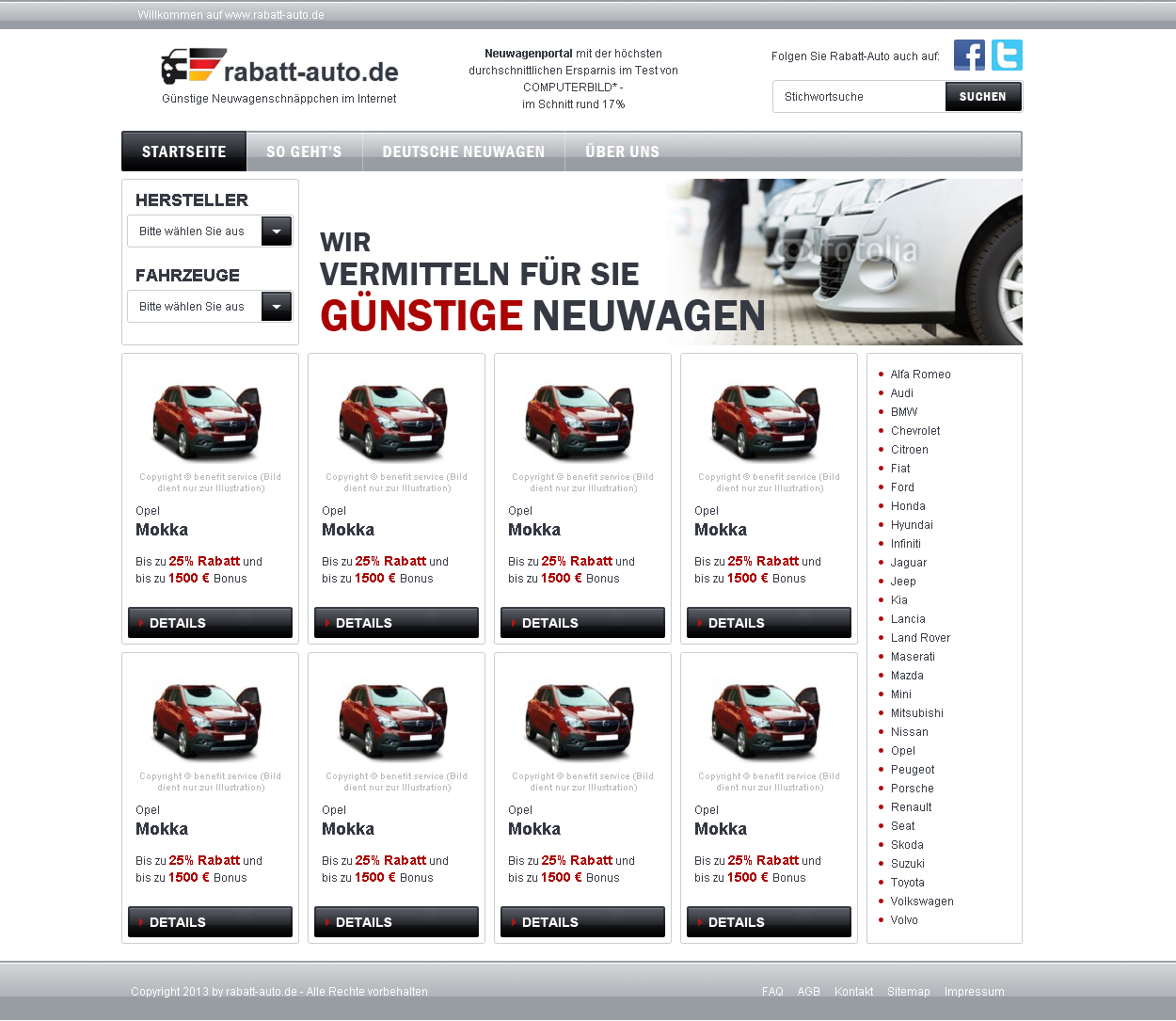Select Land Rover in the brand list
Screen dimensions: 1176x1021
tap(920, 638)
